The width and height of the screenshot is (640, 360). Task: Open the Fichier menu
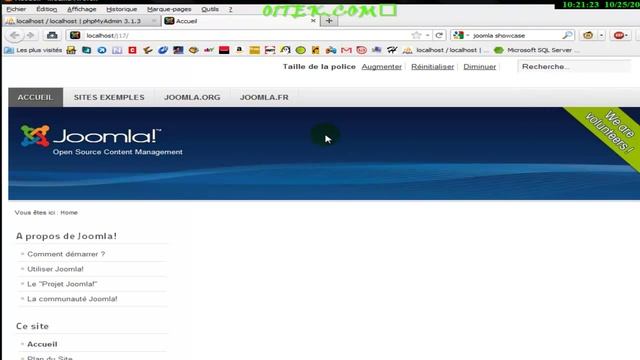coord(16,9)
